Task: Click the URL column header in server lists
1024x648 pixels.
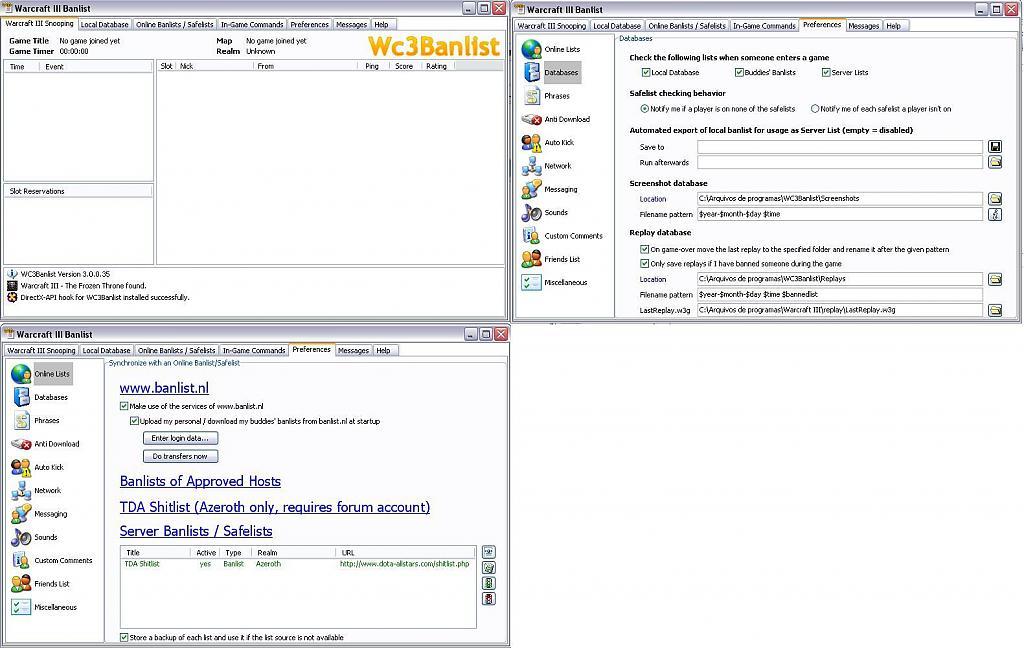Action: pos(406,553)
